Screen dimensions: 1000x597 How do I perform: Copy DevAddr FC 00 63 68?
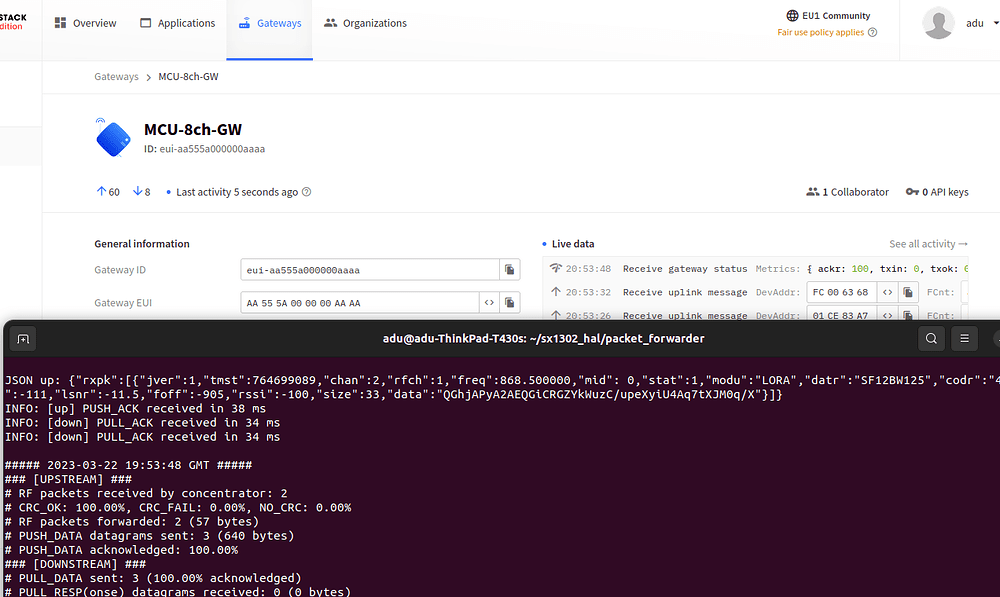point(908,292)
